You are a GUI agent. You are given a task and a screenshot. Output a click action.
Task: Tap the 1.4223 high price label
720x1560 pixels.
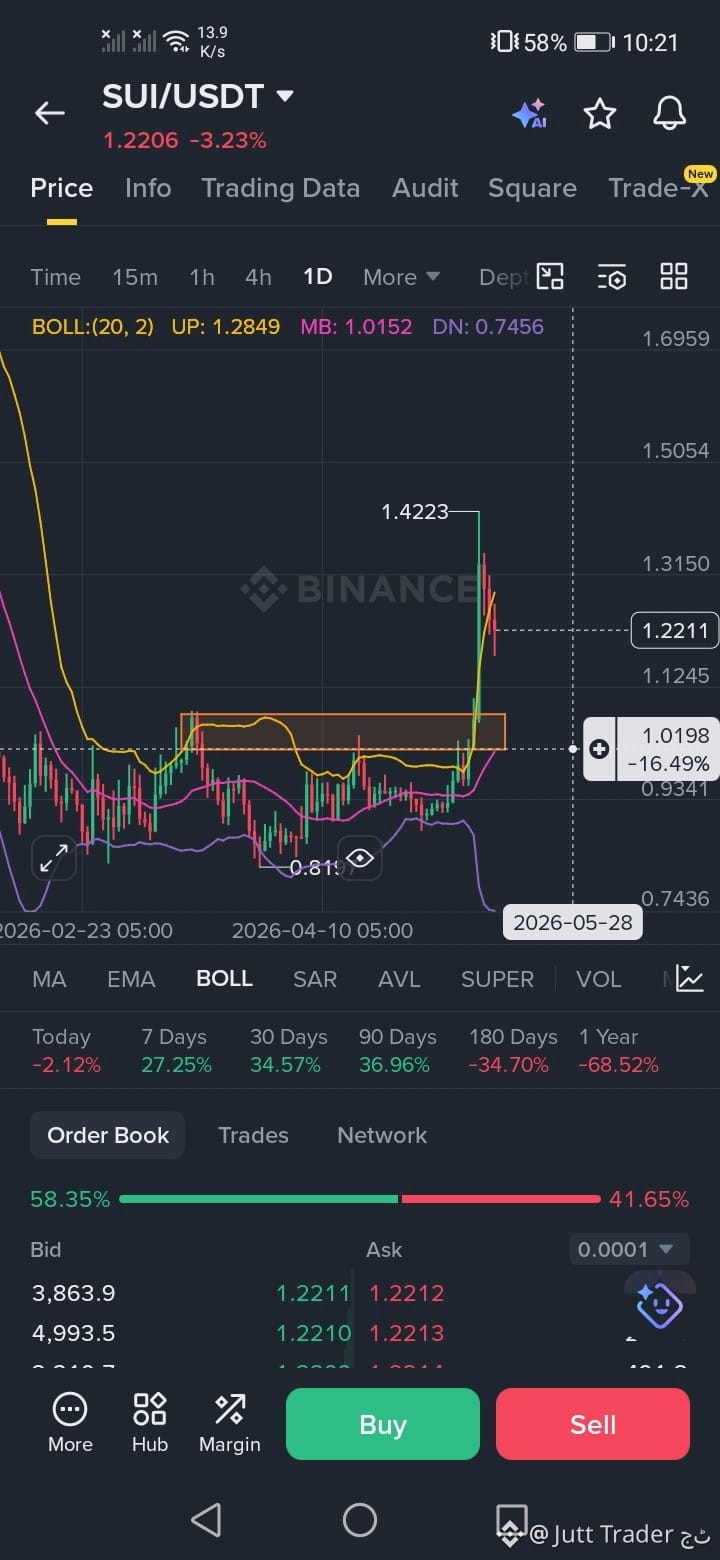(x=415, y=512)
